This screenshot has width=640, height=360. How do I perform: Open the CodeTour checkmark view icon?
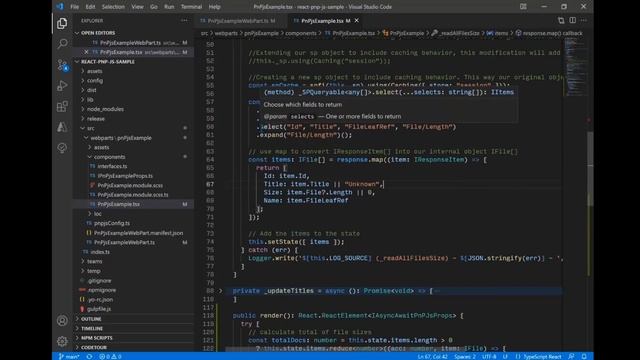tap(62, 148)
